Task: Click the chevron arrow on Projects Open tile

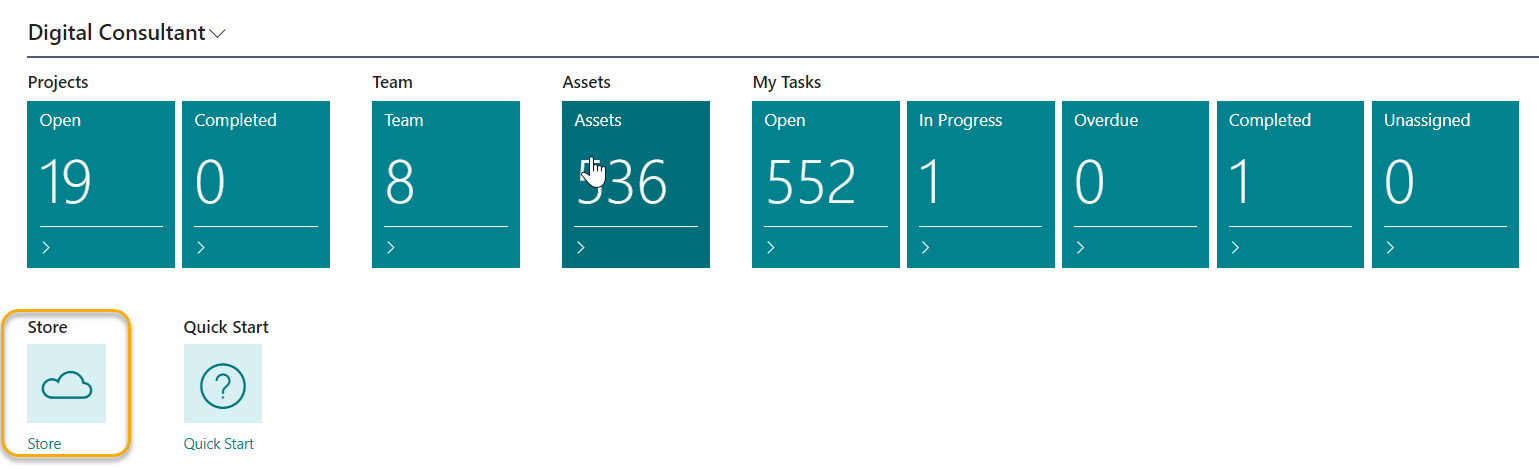Action: pyautogui.click(x=46, y=248)
